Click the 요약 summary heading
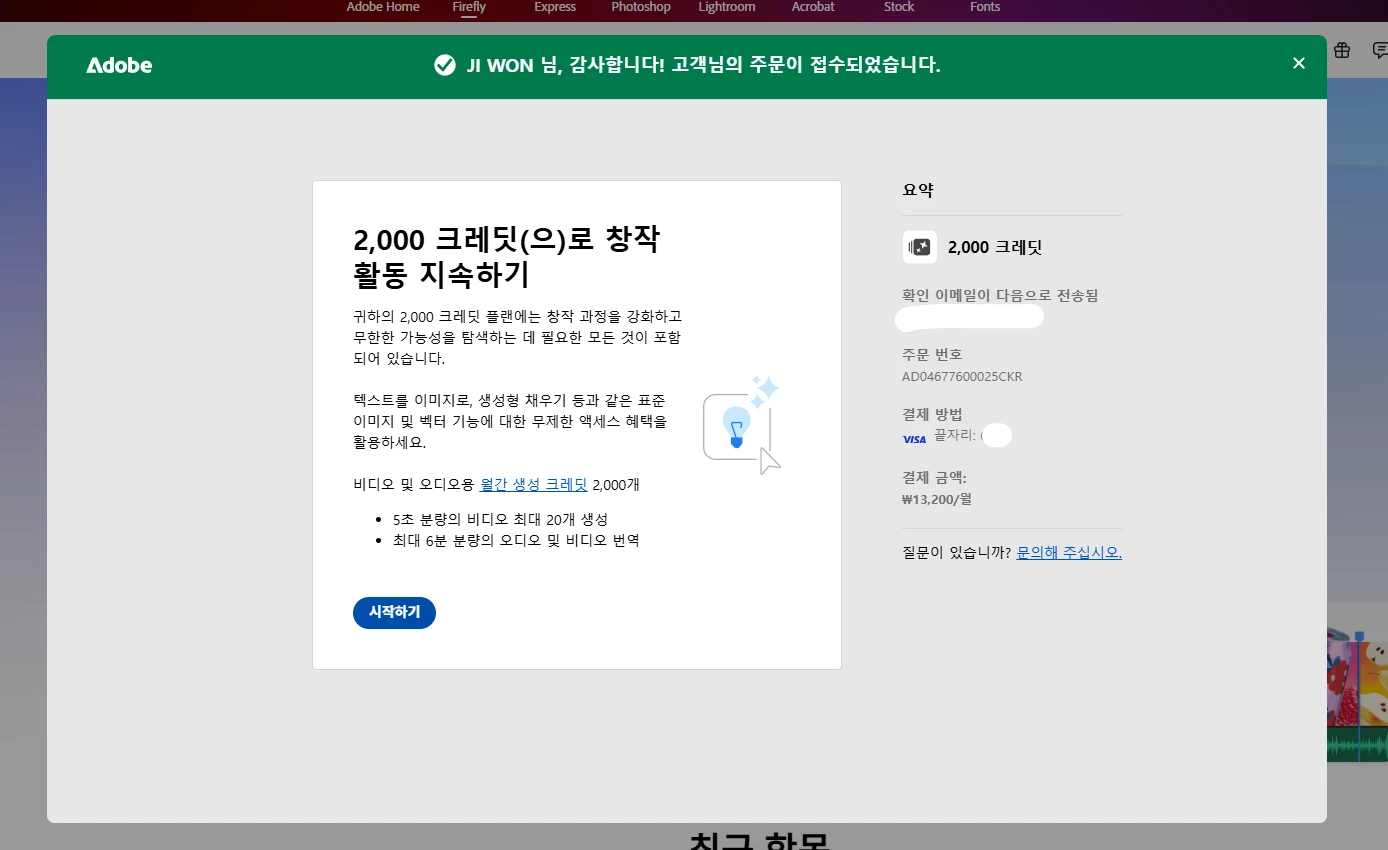1388x850 pixels. click(918, 190)
